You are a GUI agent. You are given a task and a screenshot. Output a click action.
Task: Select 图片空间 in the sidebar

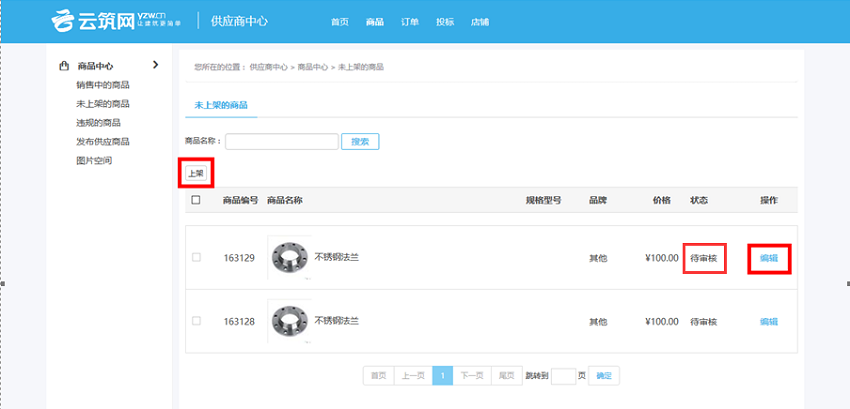(x=94, y=160)
